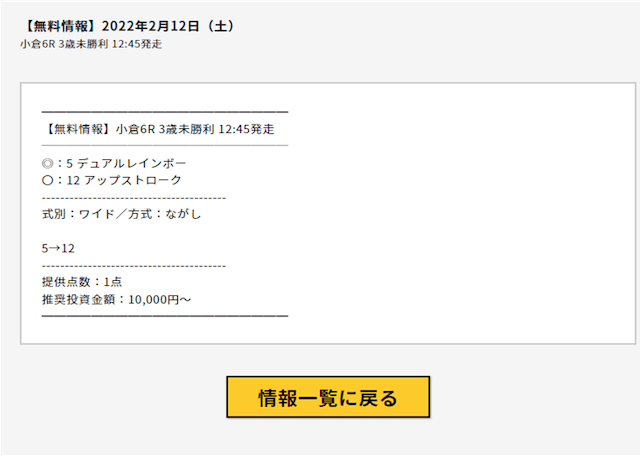Click the bottom thick divider line in box

click(165, 316)
